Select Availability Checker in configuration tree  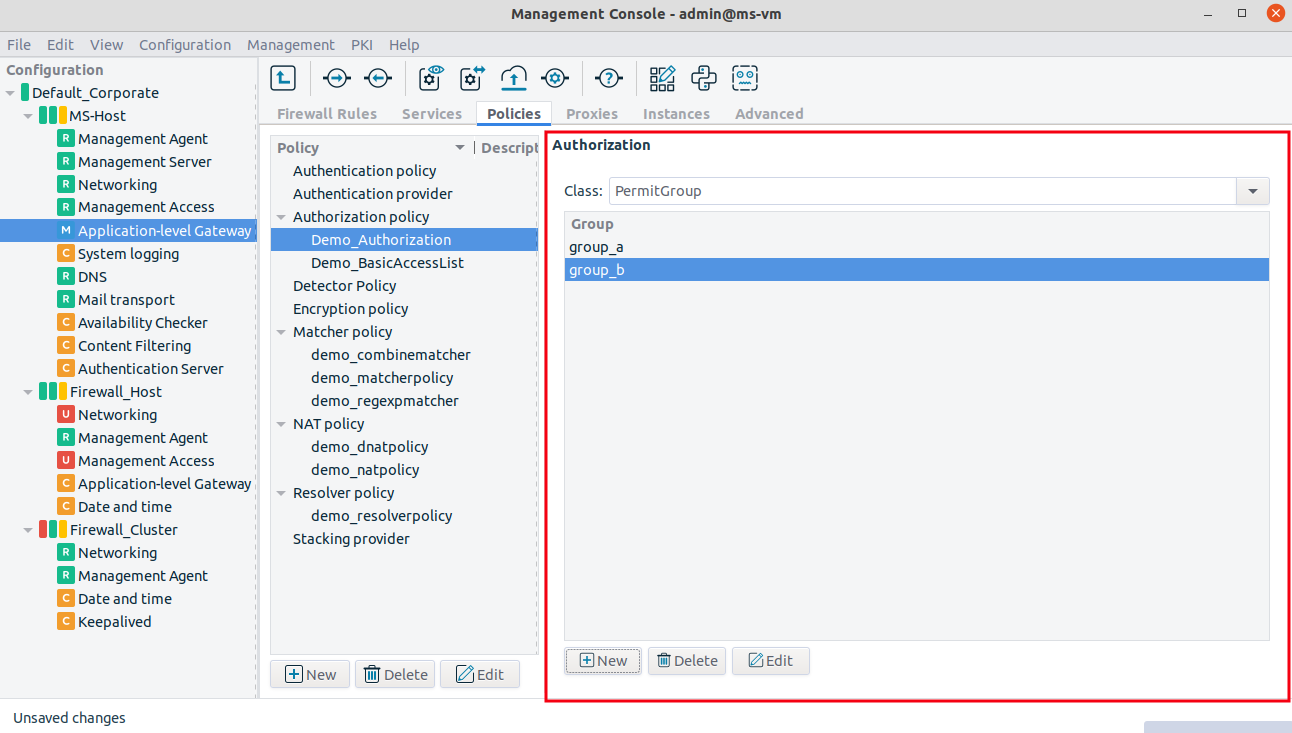(x=143, y=322)
